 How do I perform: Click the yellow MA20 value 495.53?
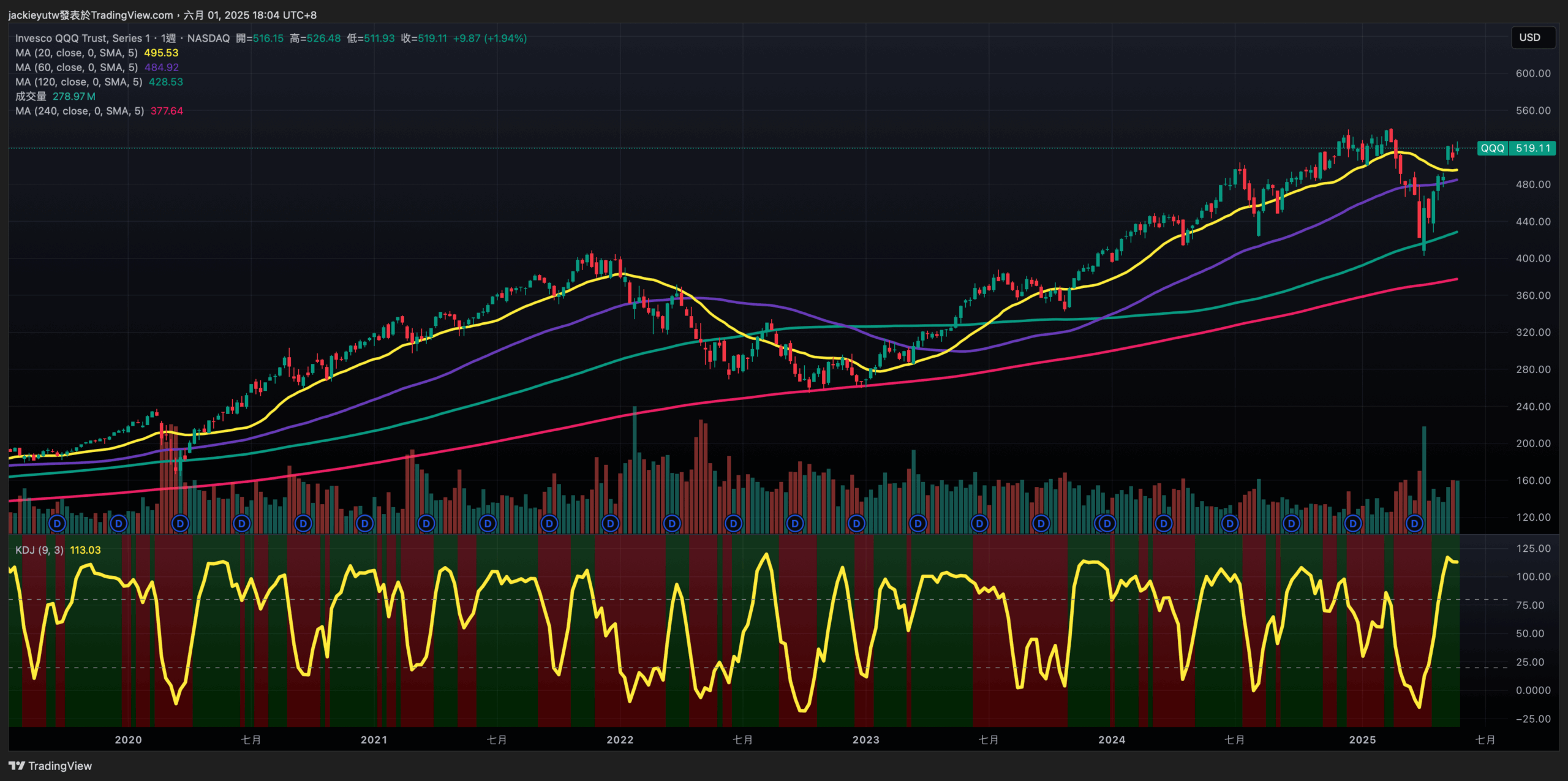coord(161,53)
